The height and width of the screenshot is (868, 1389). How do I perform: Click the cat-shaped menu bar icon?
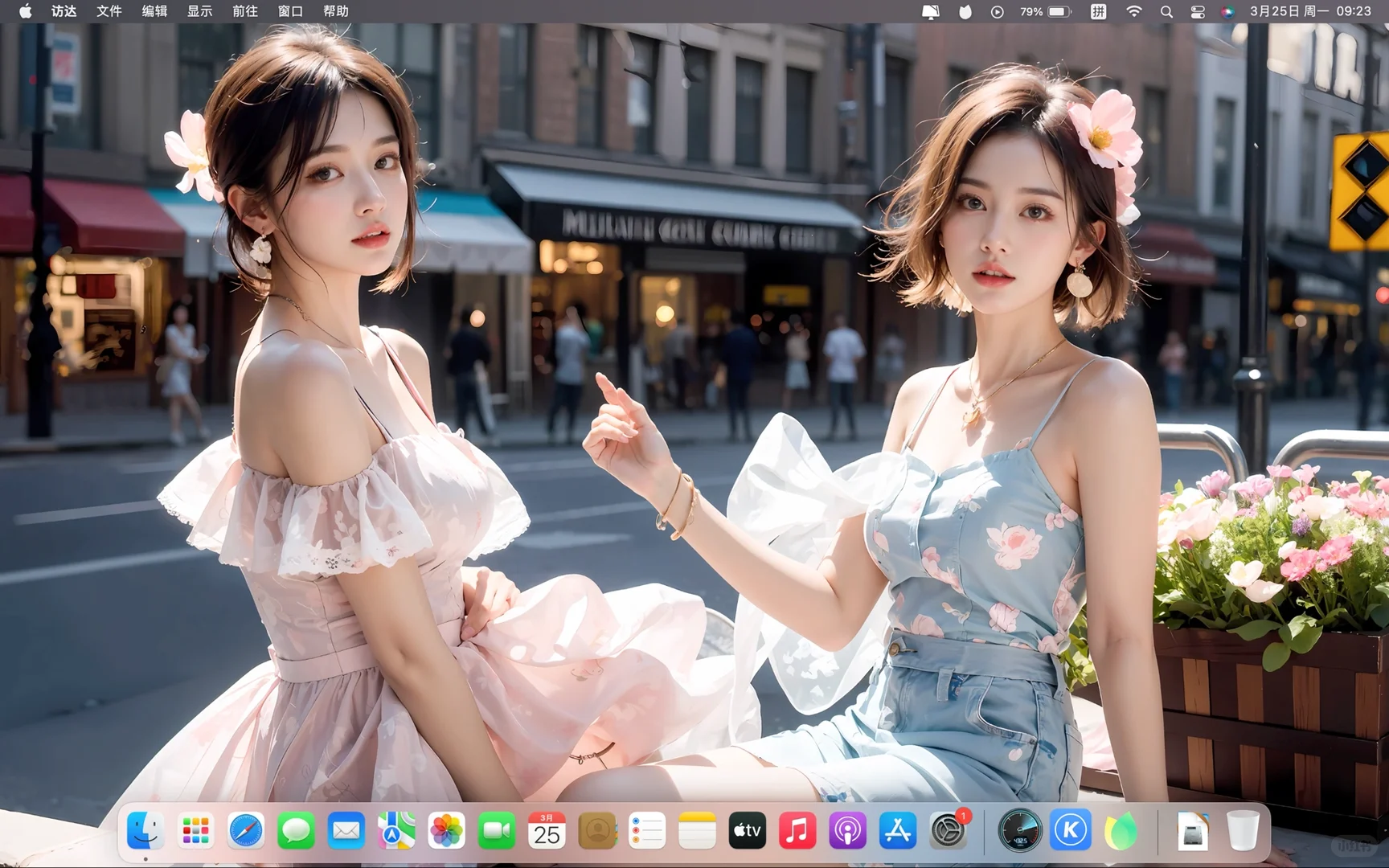pyautogui.click(x=965, y=11)
